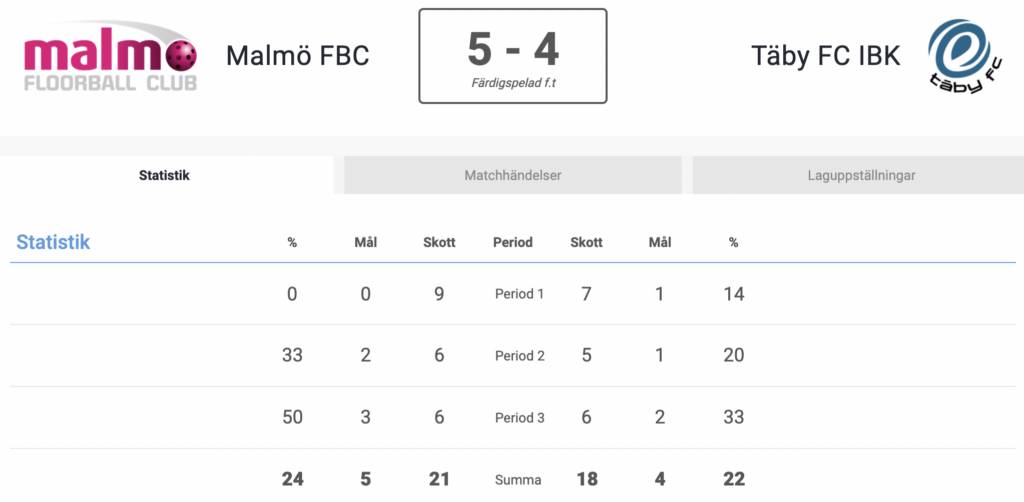Screen dimensions: 1024x502
Task: Click Malmö's total shots value 21
Action: coord(439,479)
